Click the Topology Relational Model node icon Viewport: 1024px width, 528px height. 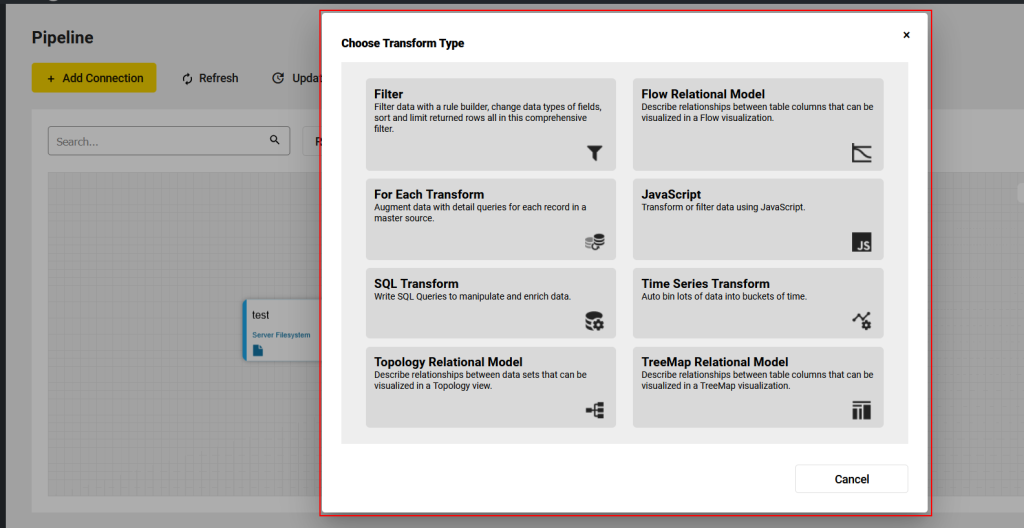[595, 410]
